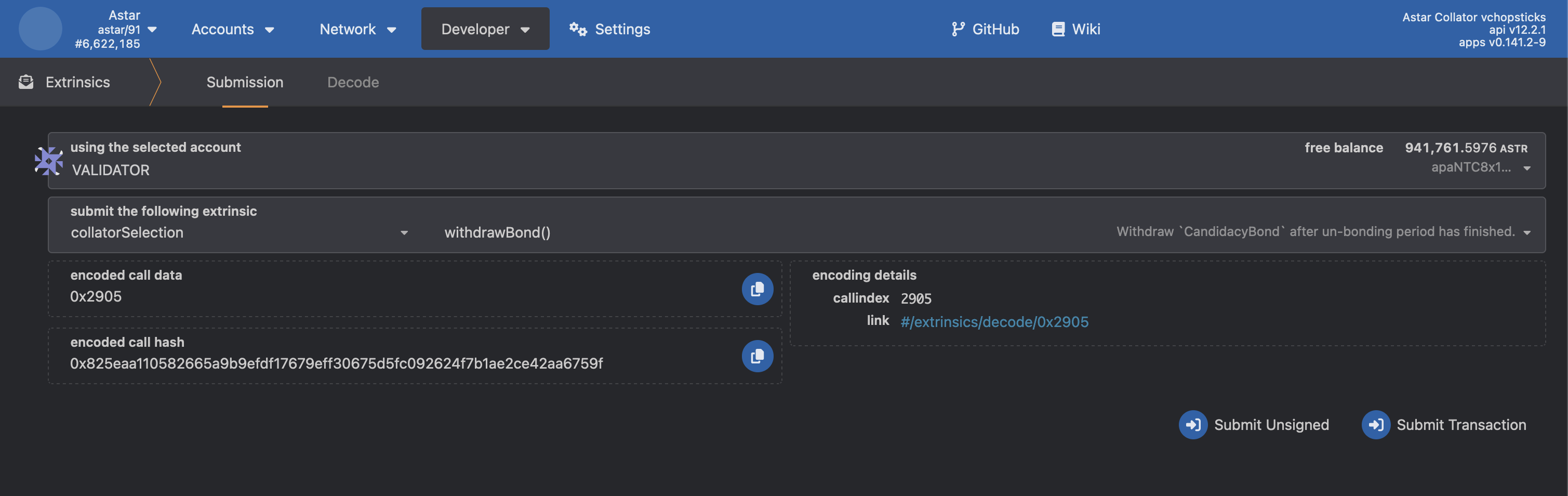Click the Extrinsics envelope icon

pos(26,82)
